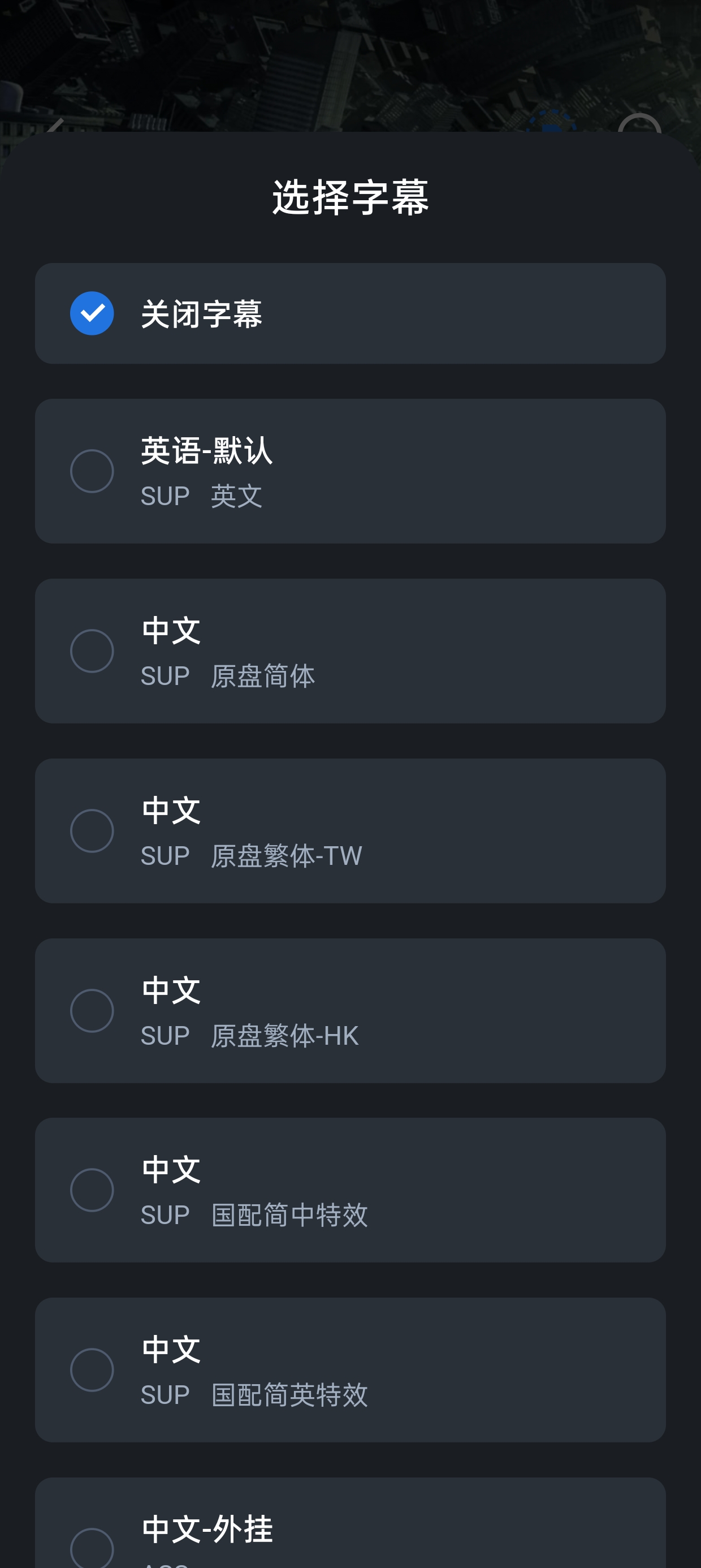701x1568 pixels.
Task: Pick the 中文 SUP 国配简英特效 entry
Action: point(350,1370)
